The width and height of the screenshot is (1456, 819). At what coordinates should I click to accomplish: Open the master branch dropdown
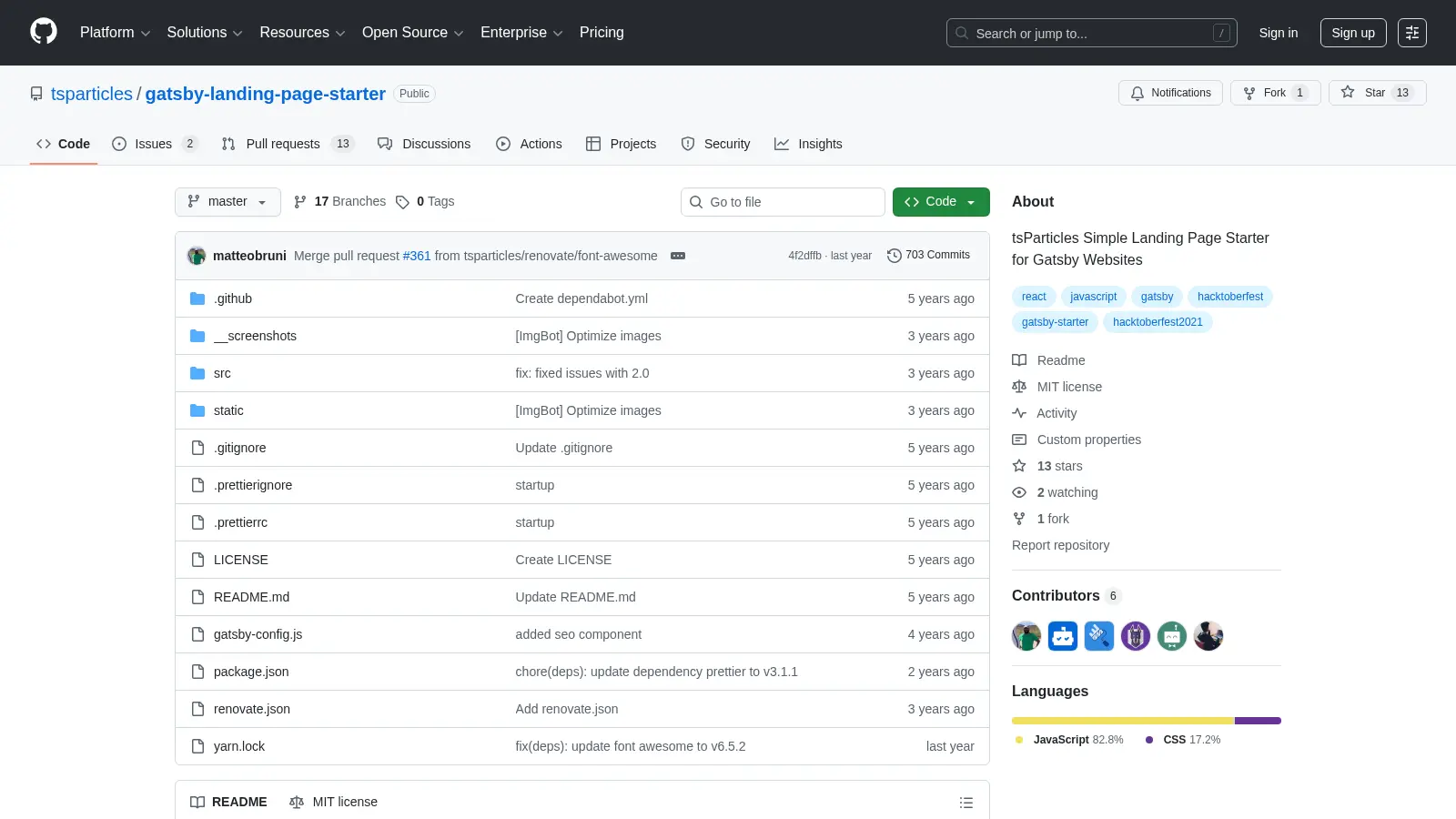tap(227, 202)
